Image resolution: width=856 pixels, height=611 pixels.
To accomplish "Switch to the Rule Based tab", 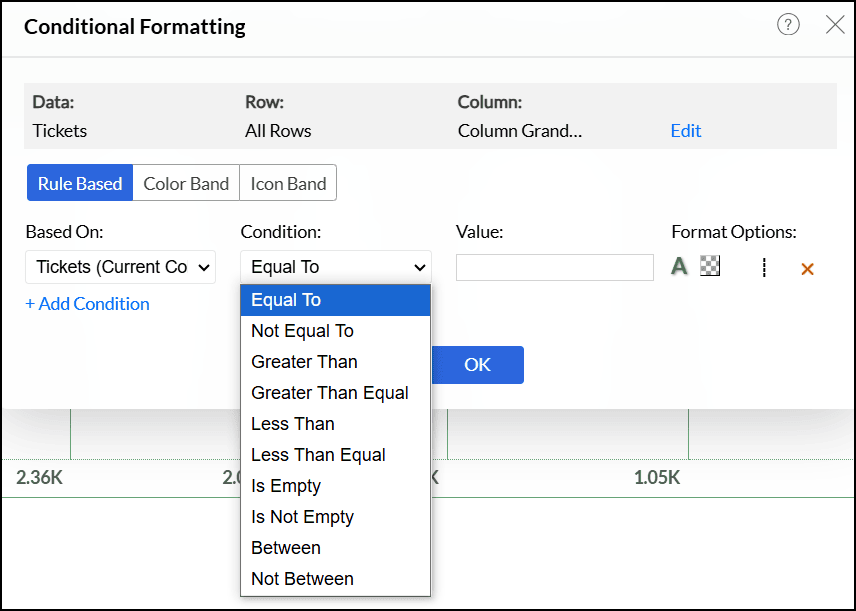I will (x=80, y=183).
